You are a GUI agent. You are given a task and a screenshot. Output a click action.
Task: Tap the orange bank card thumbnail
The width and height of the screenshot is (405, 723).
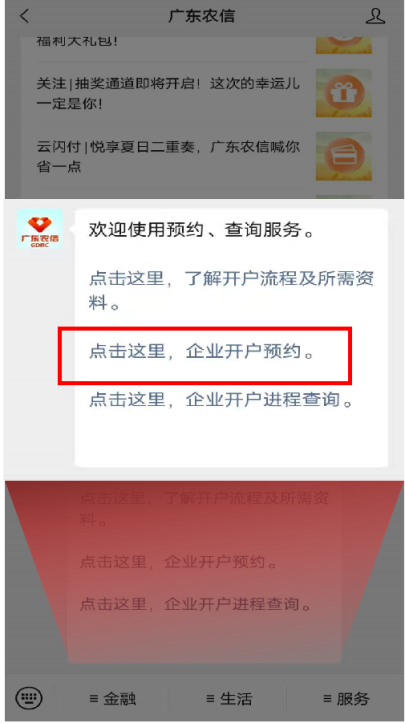coord(344,156)
